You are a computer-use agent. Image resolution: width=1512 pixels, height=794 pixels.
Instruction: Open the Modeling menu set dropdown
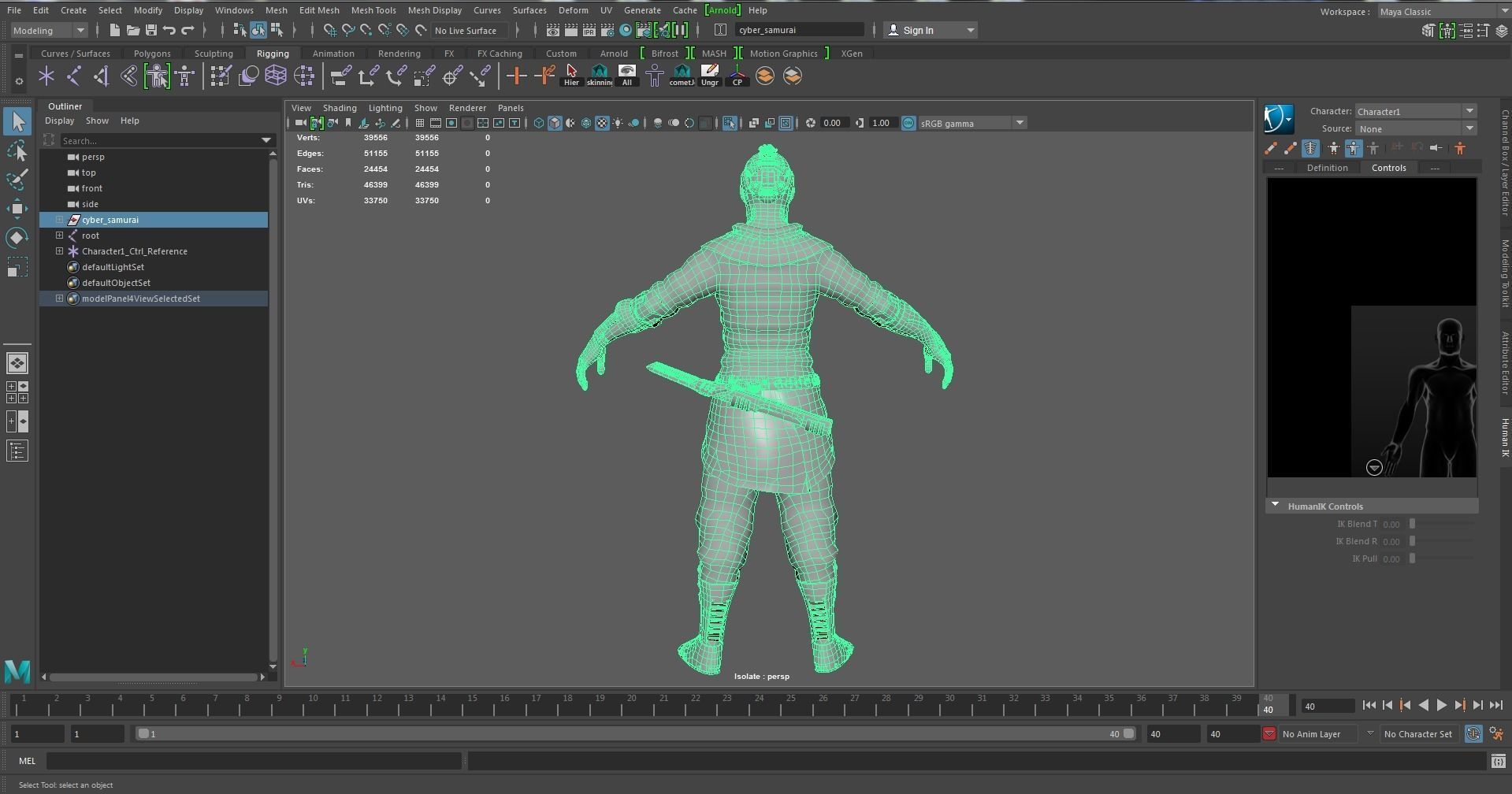pos(49,30)
